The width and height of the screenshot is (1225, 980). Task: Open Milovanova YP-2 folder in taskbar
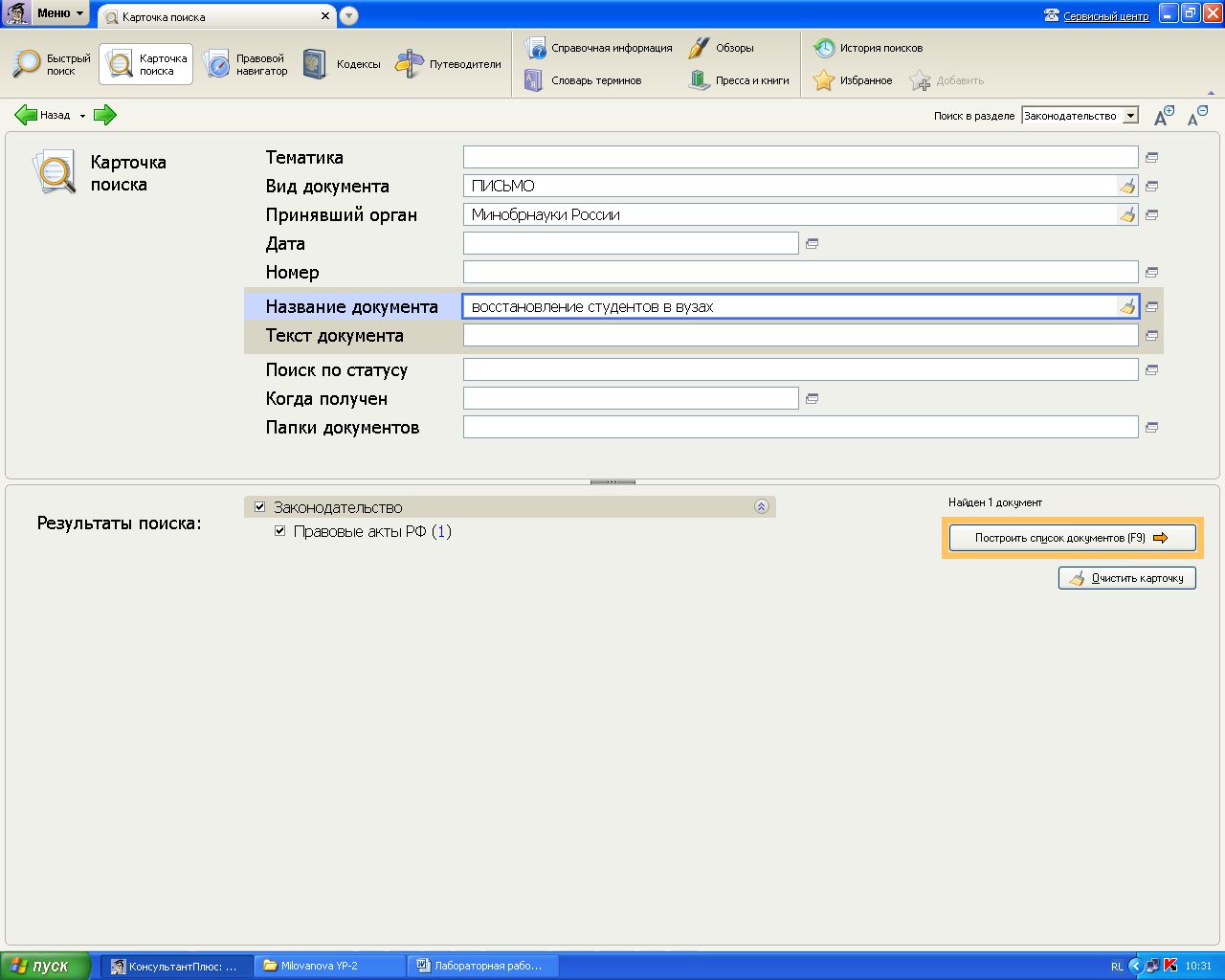coord(330,966)
